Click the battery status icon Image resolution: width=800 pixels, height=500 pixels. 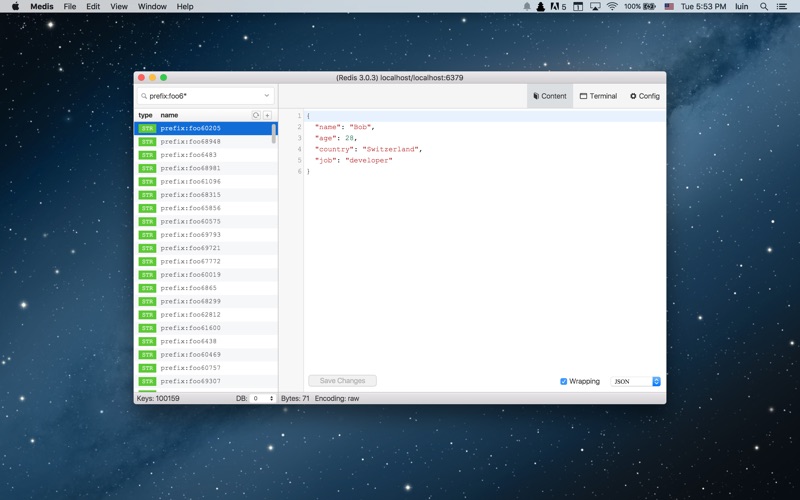(x=649, y=7)
